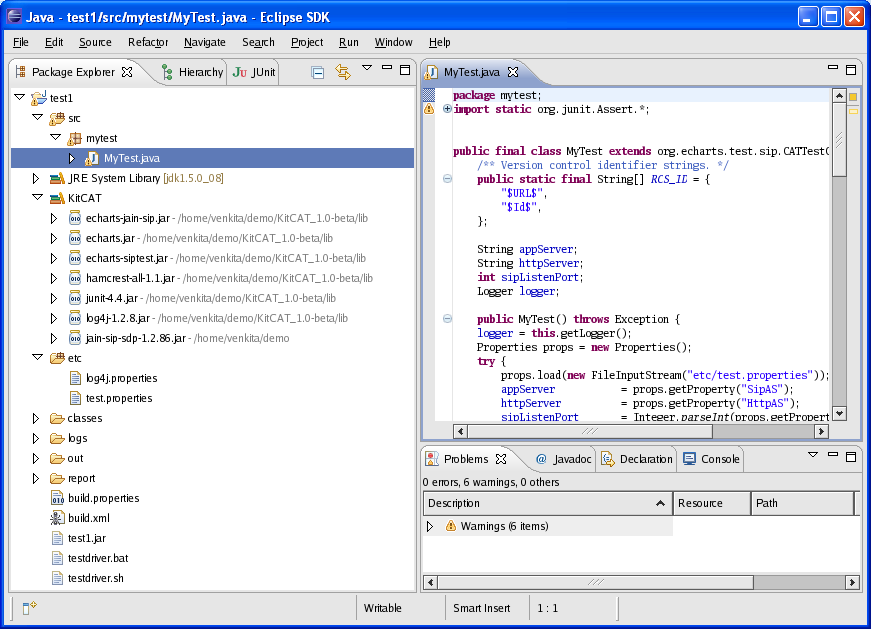Screen dimensions: 871x629
Task: Click editor horizontal scrollbar right arrow
Action: [x=822, y=431]
